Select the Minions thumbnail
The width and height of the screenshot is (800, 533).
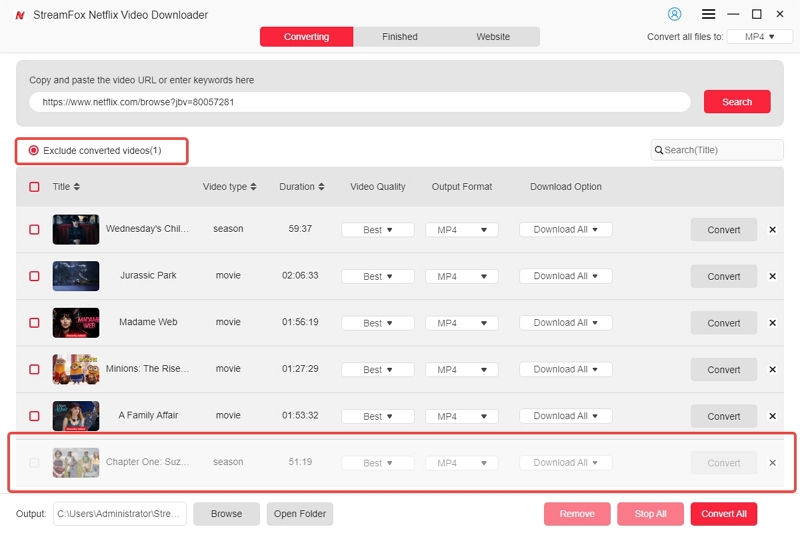[76, 369]
